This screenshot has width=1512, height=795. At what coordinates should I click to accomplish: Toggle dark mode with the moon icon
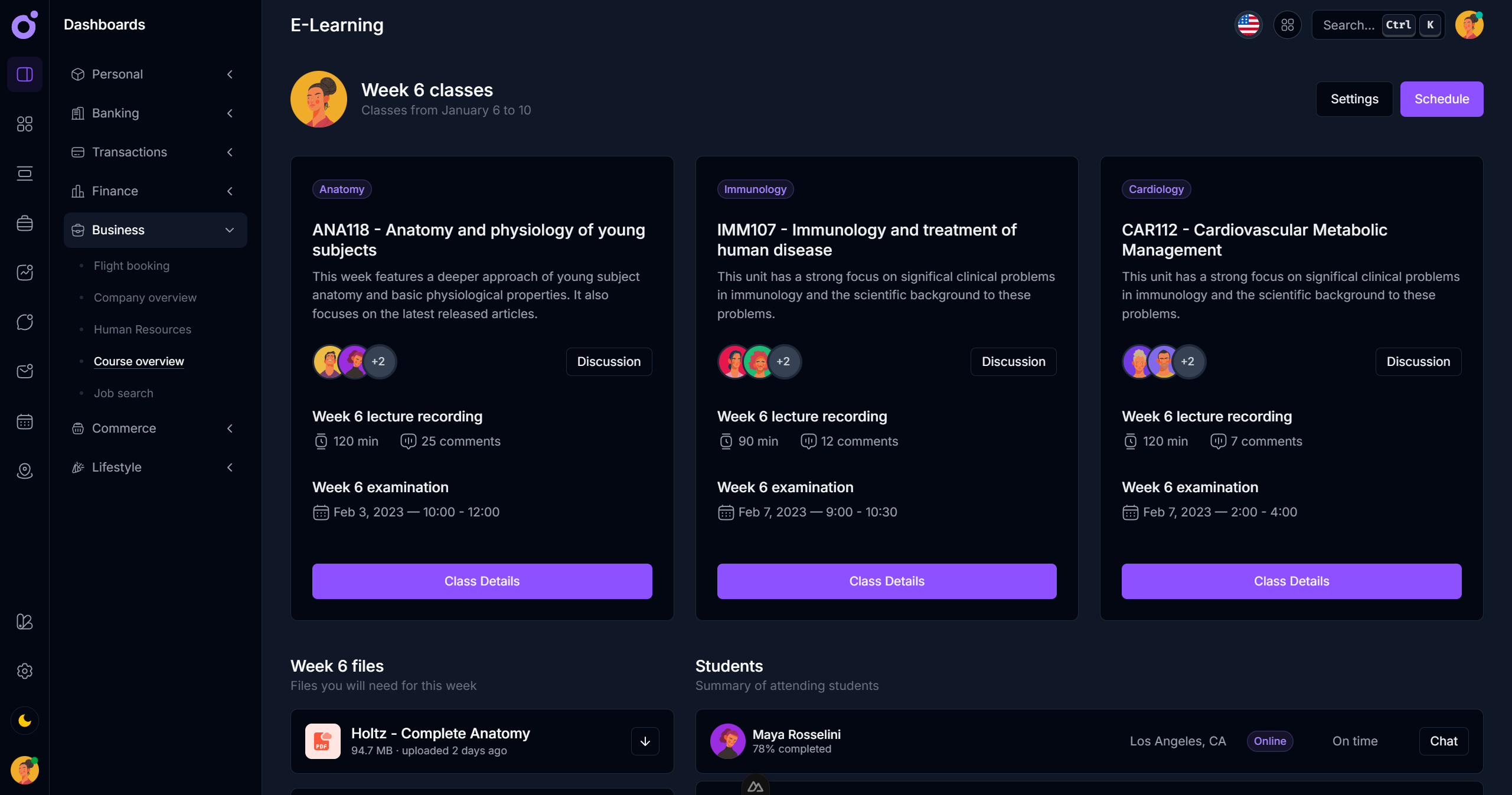click(x=24, y=721)
